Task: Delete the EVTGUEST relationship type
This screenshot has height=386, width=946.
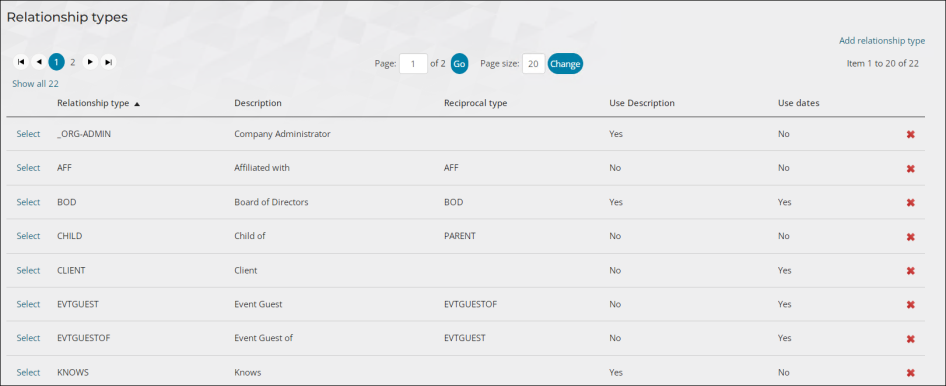Action: point(910,305)
